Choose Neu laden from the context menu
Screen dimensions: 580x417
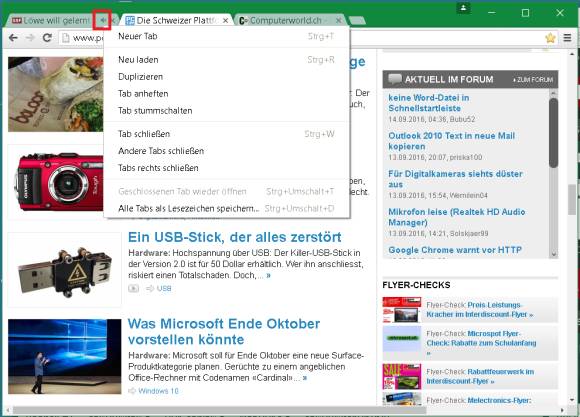click(226, 60)
